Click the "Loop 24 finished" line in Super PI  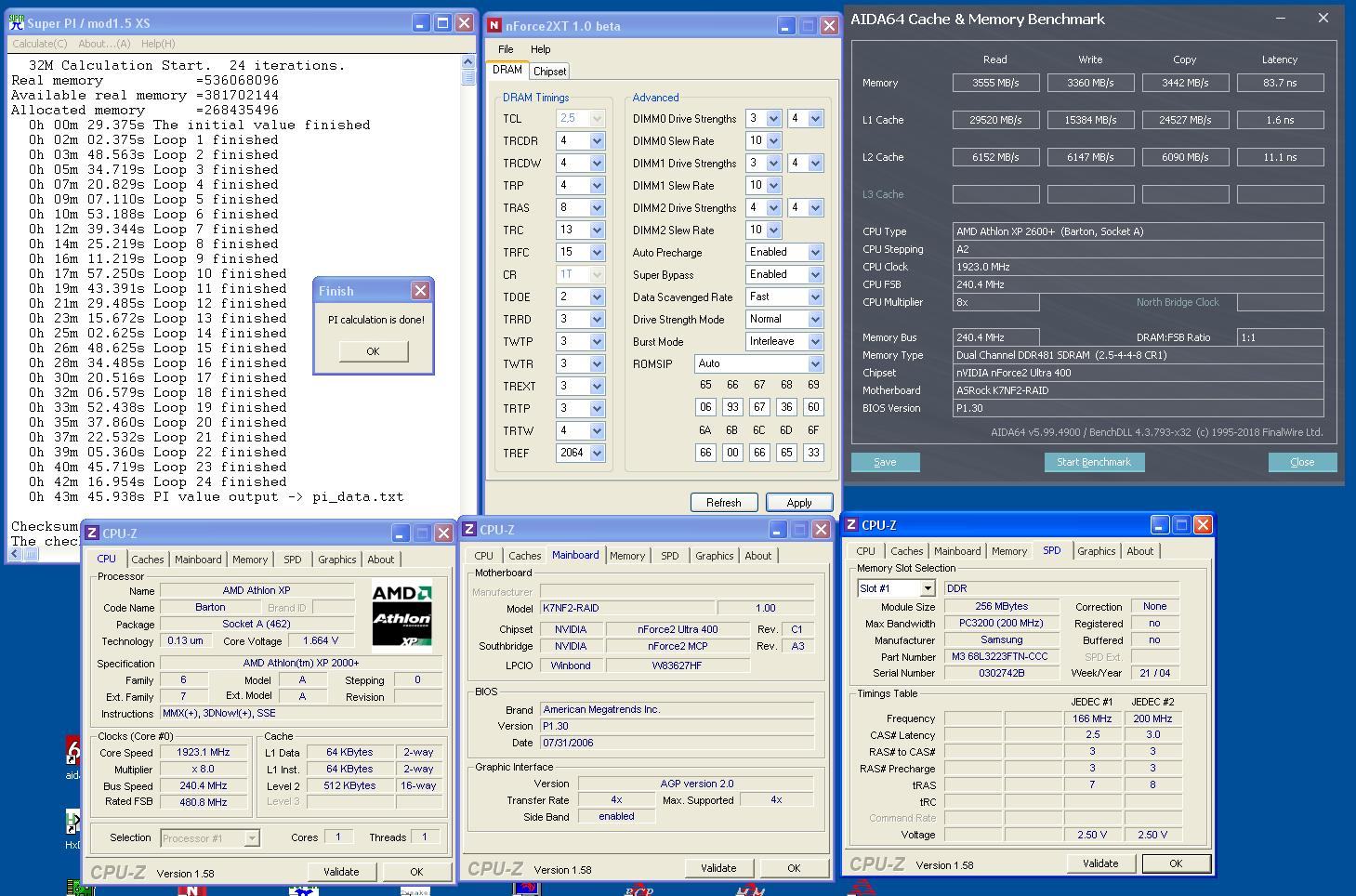pos(157,481)
